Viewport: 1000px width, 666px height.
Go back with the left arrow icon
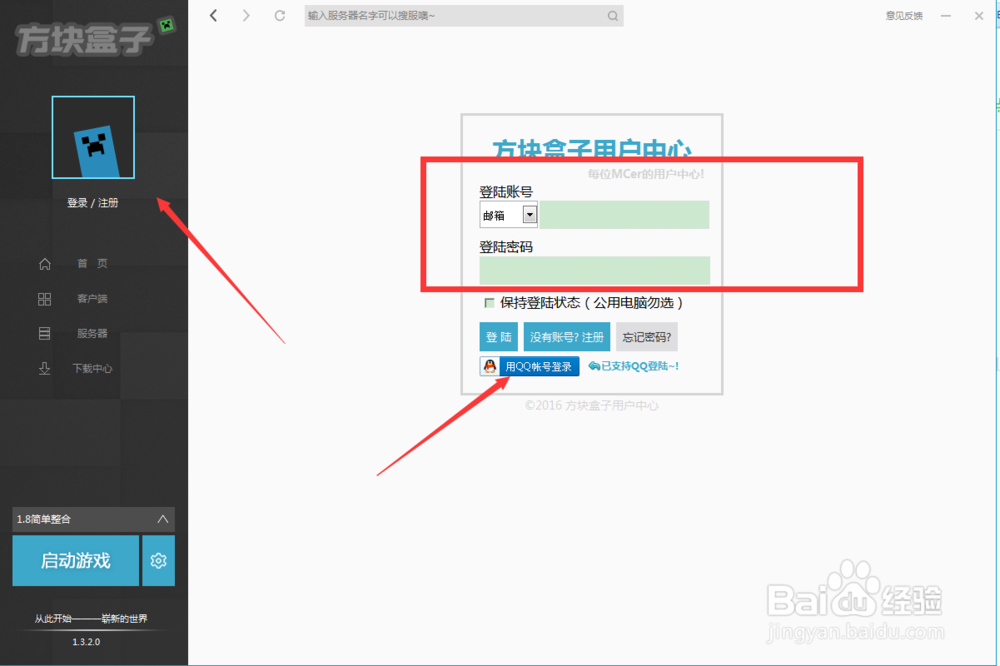click(x=214, y=15)
